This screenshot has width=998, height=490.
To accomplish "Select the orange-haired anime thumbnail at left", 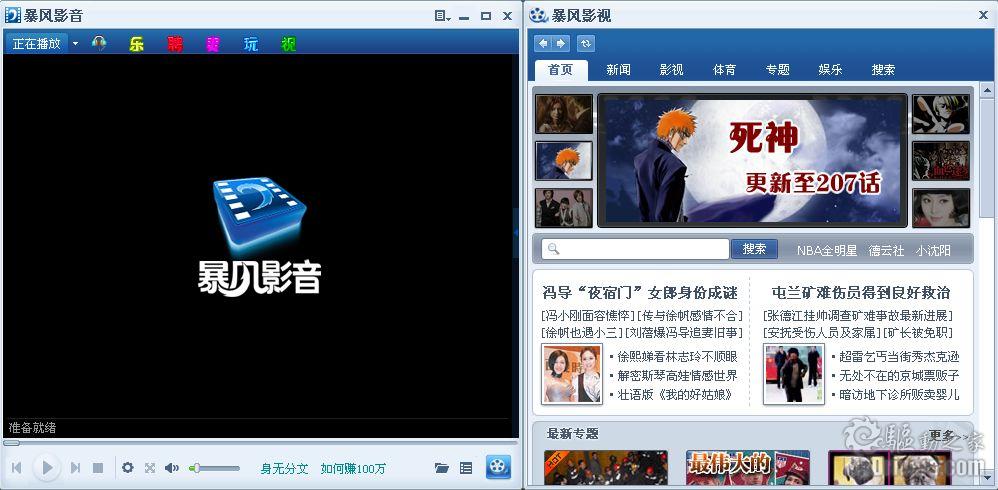I will point(564,161).
